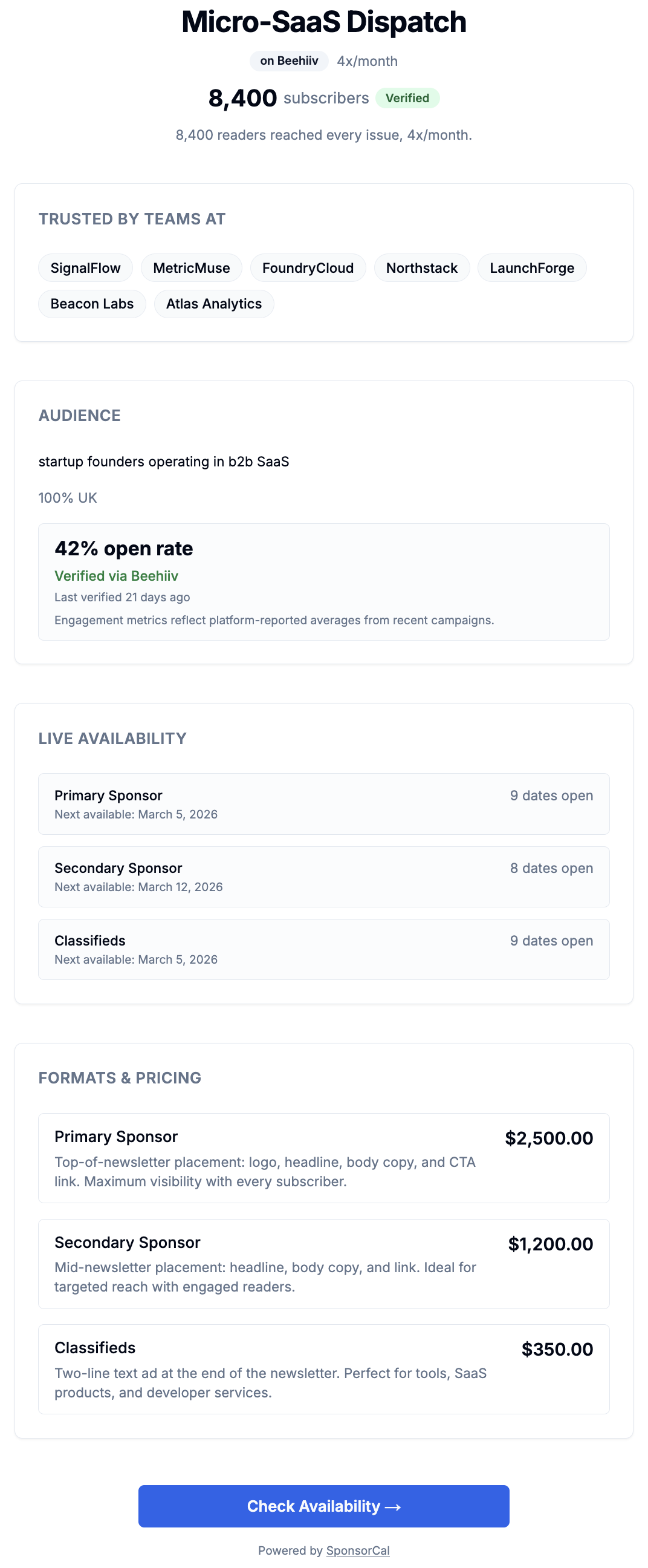Image resolution: width=648 pixels, height=1568 pixels.
Task: Open the SponsorCal link
Action: [x=358, y=1550]
